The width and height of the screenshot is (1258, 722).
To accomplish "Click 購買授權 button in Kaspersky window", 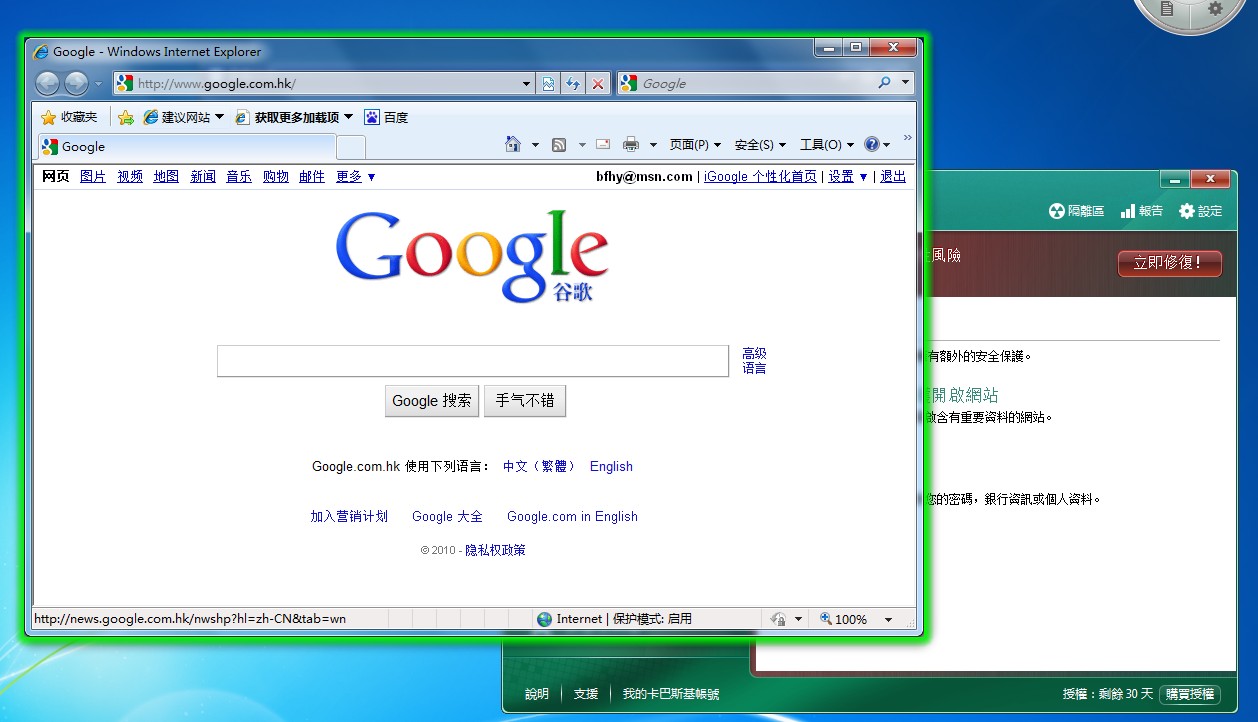I will pyautogui.click(x=1189, y=694).
